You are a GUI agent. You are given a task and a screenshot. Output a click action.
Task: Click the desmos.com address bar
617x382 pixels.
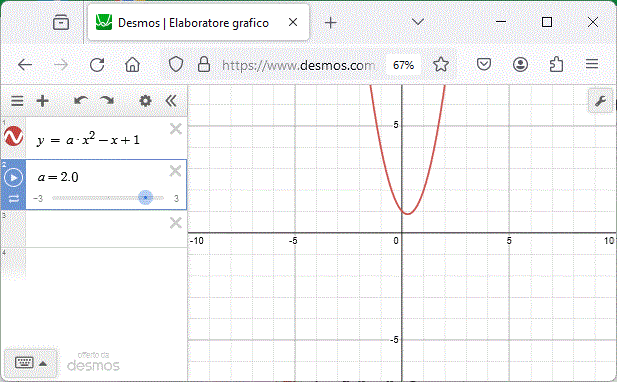(x=298, y=65)
